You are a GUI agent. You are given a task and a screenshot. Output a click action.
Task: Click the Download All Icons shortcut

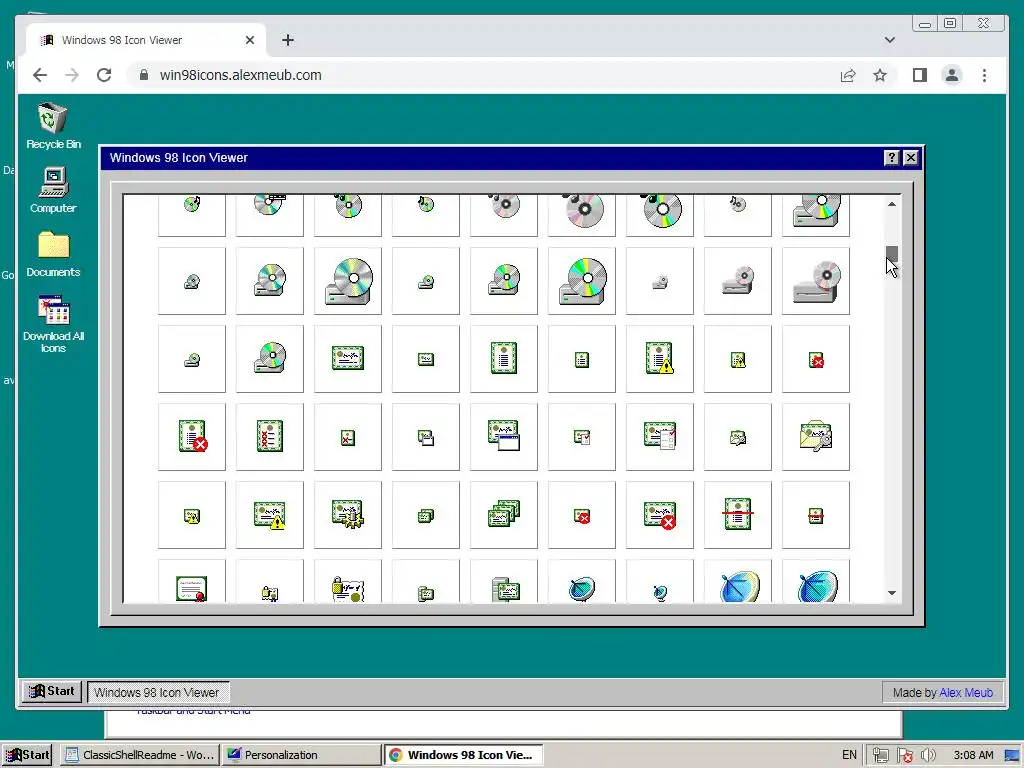[53, 324]
